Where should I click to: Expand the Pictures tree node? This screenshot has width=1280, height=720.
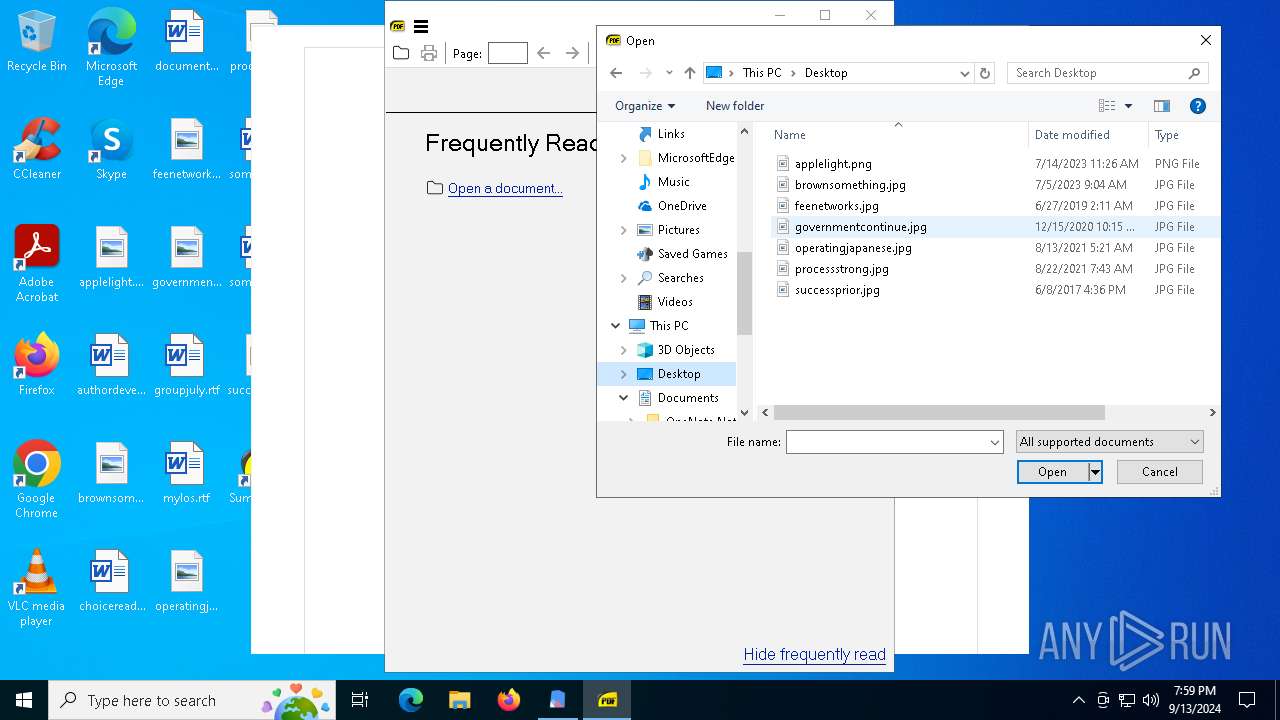point(624,230)
